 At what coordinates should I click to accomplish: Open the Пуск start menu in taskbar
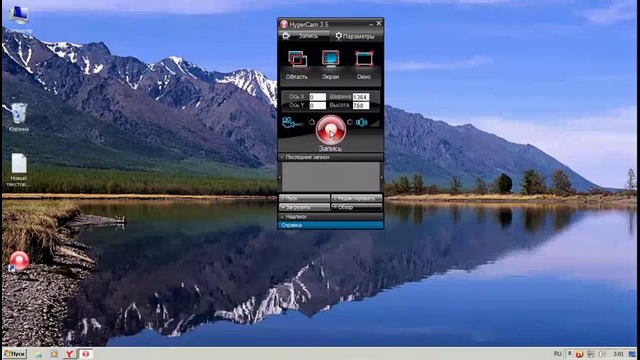click(x=15, y=354)
